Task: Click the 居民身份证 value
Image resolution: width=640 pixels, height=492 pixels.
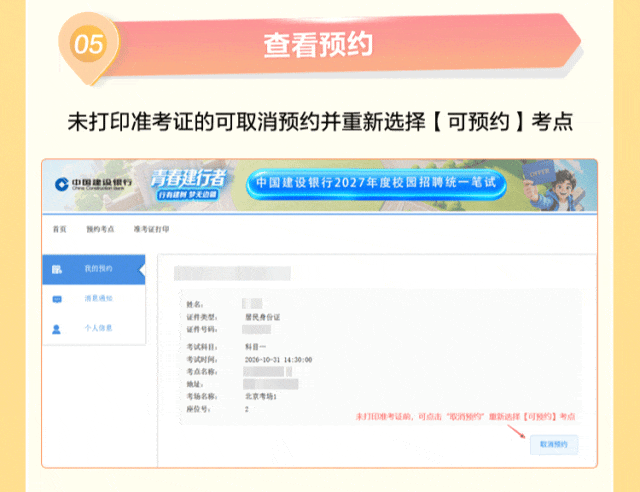Action: [x=262, y=317]
